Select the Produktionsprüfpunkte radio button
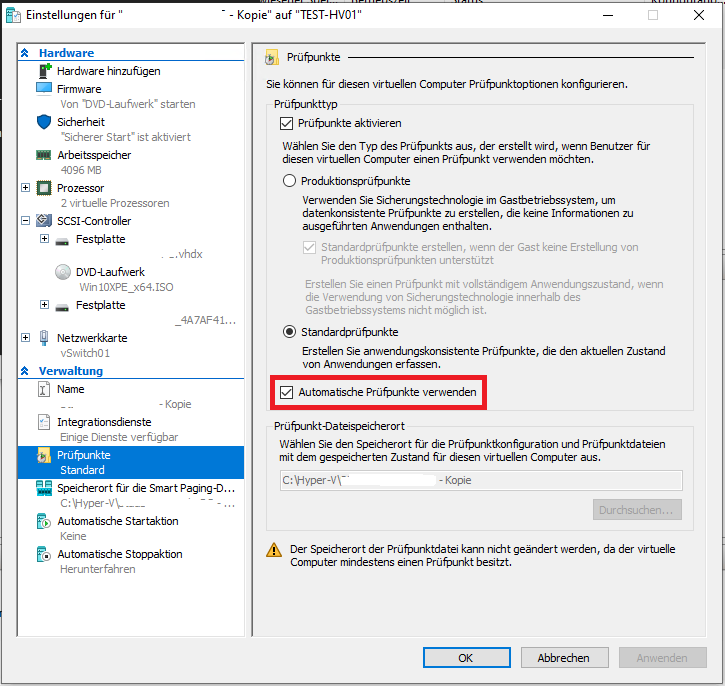Screen dimensions: 725x686 (289, 181)
